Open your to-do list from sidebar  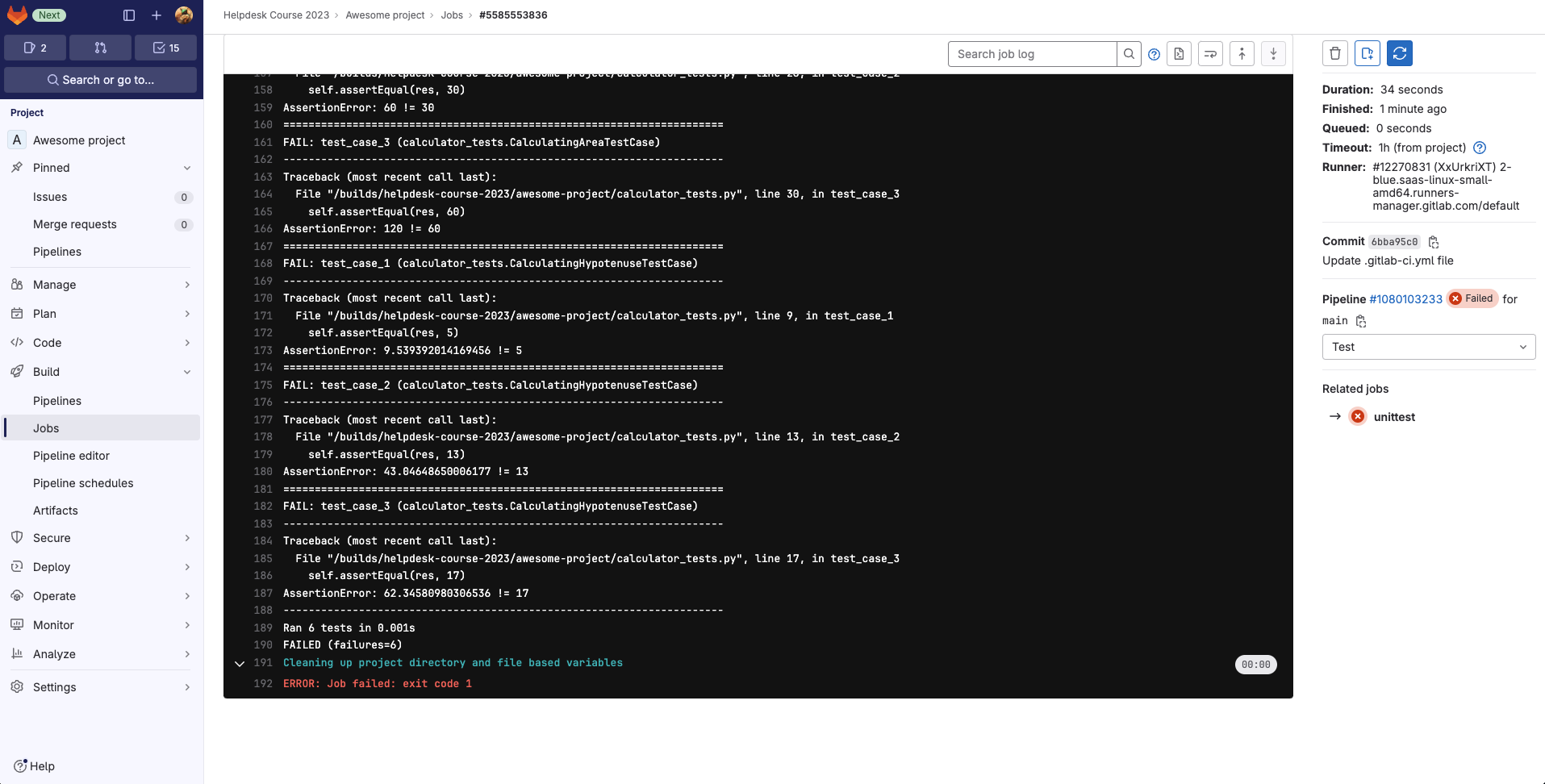click(165, 48)
